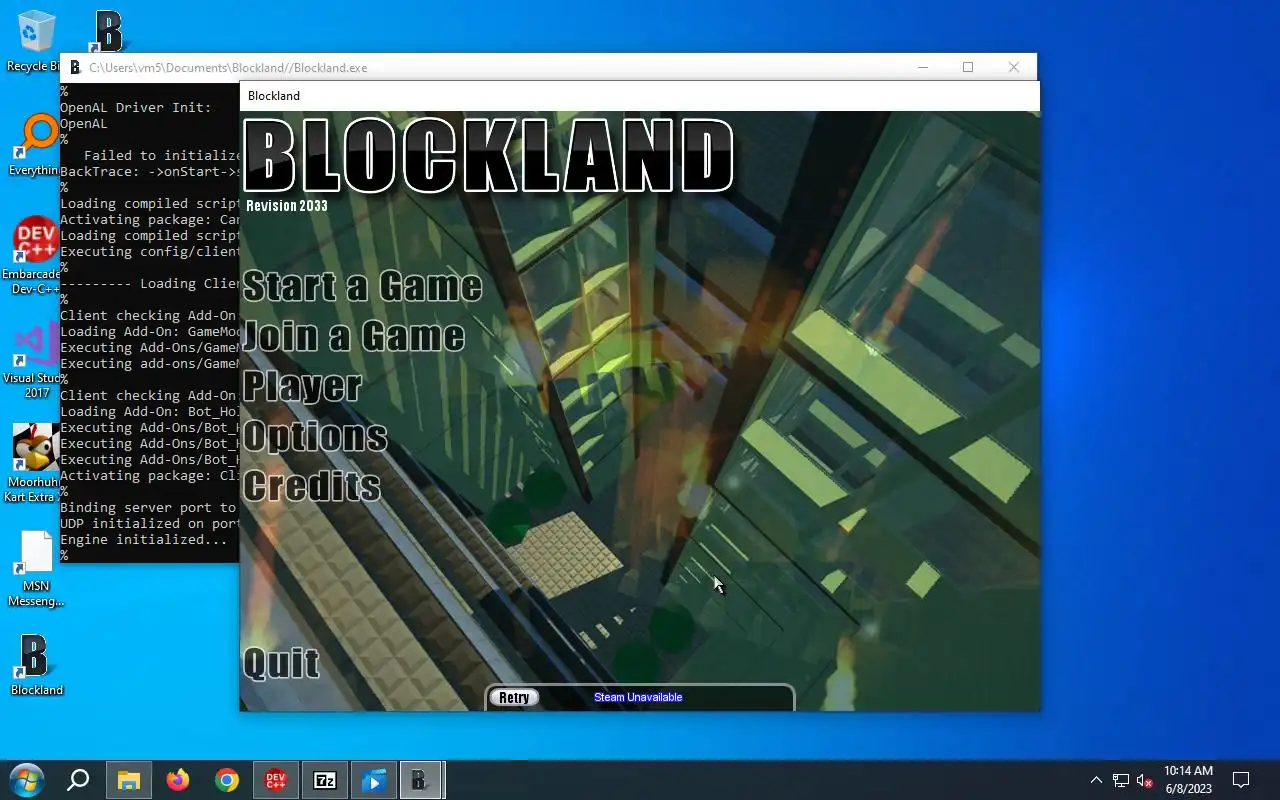Image resolution: width=1280 pixels, height=800 pixels.
Task: Open the Join a Game menu
Action: coord(354,336)
